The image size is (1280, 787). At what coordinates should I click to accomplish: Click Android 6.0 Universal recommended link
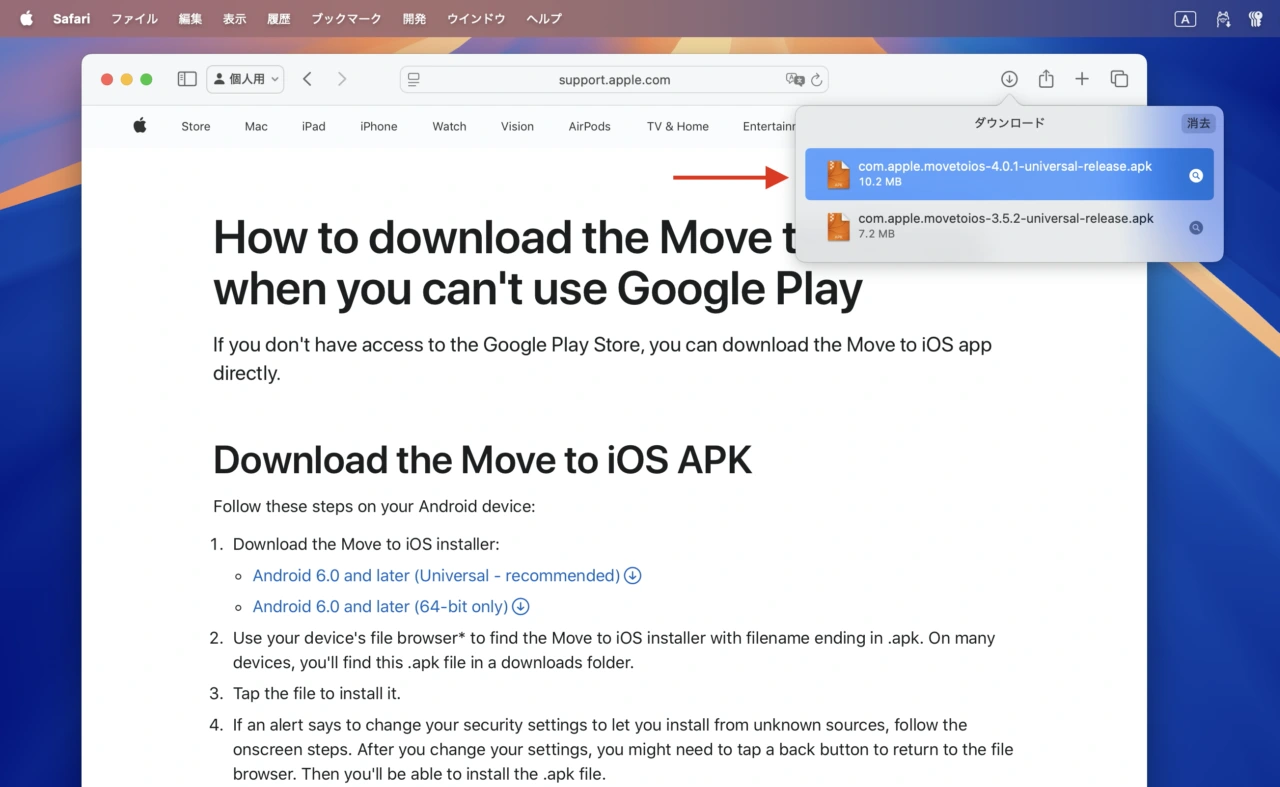(436, 576)
